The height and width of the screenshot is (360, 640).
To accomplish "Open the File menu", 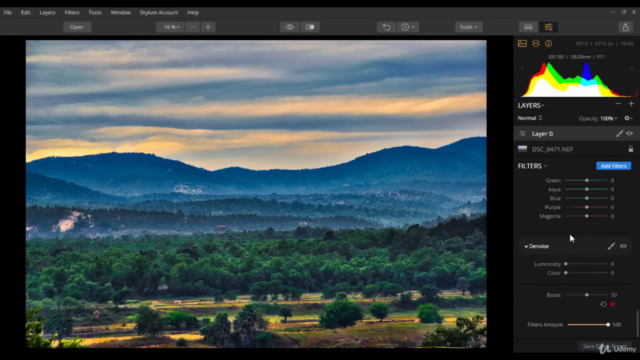I will (7, 13).
